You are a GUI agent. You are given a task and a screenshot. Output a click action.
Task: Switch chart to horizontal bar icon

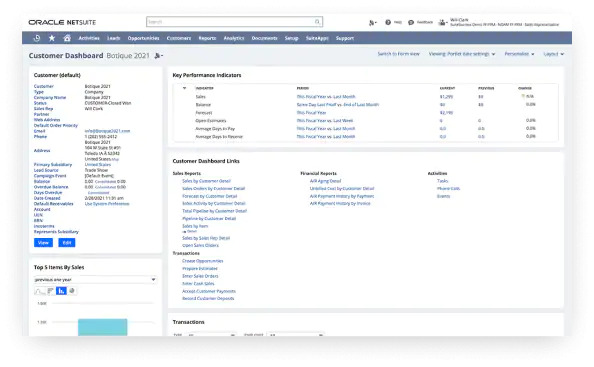pyautogui.click(x=50, y=291)
